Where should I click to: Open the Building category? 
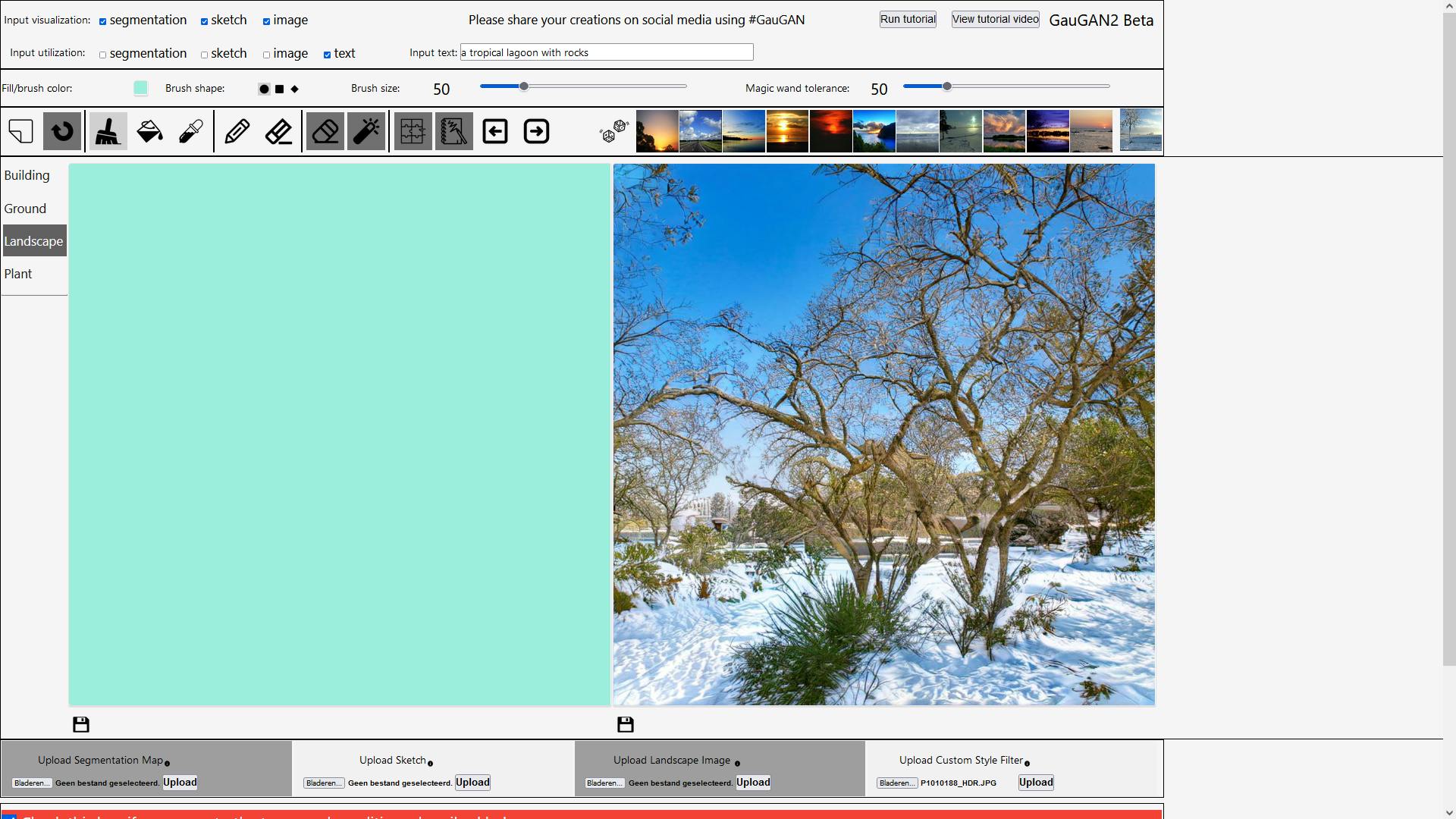(27, 175)
